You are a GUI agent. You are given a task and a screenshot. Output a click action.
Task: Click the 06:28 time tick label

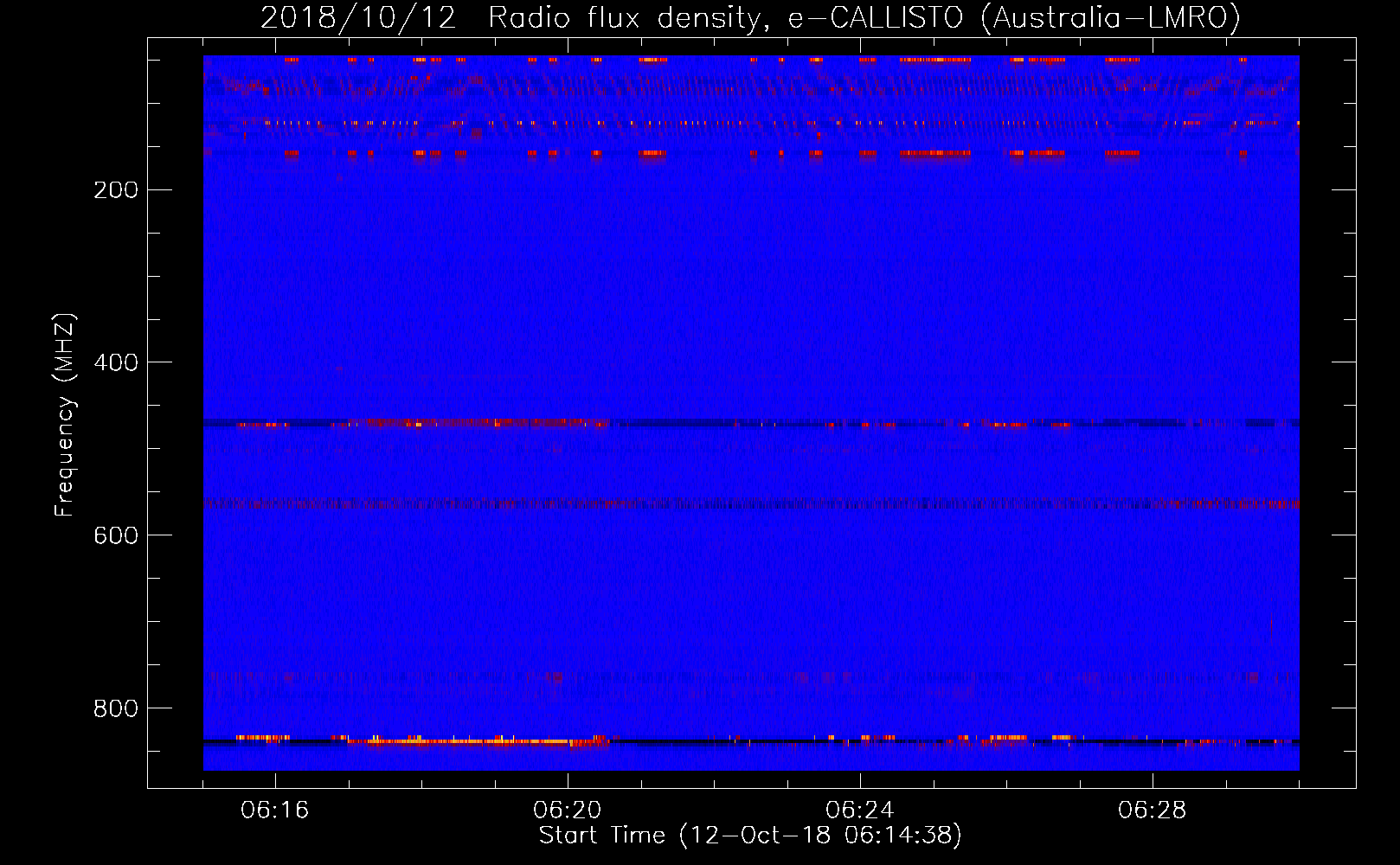click(x=1153, y=811)
